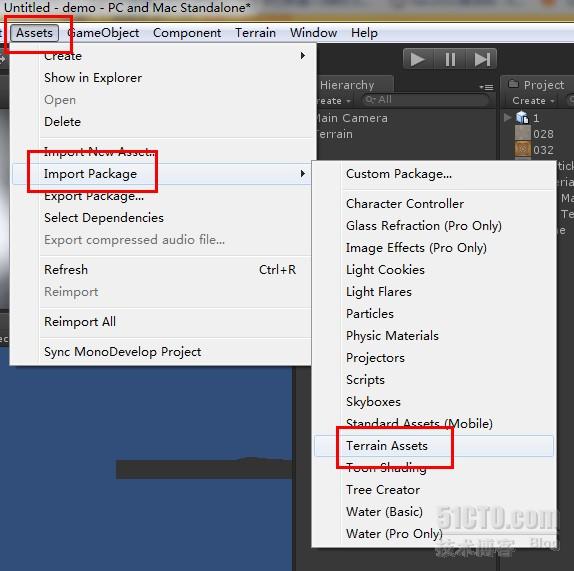574x571 pixels.
Task: Import Physic Materials package
Action: [434, 336]
